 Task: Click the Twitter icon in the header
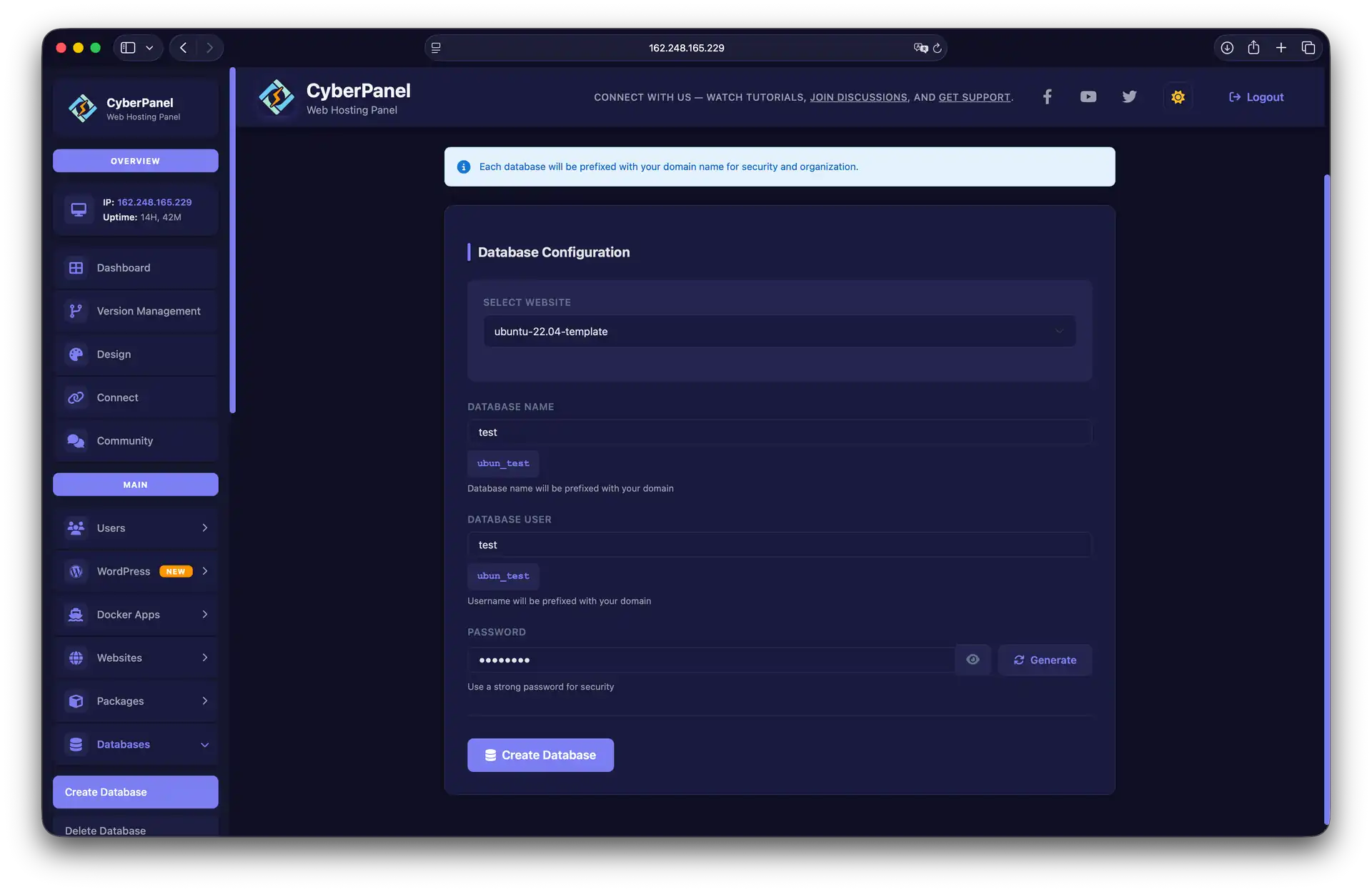coord(1129,96)
